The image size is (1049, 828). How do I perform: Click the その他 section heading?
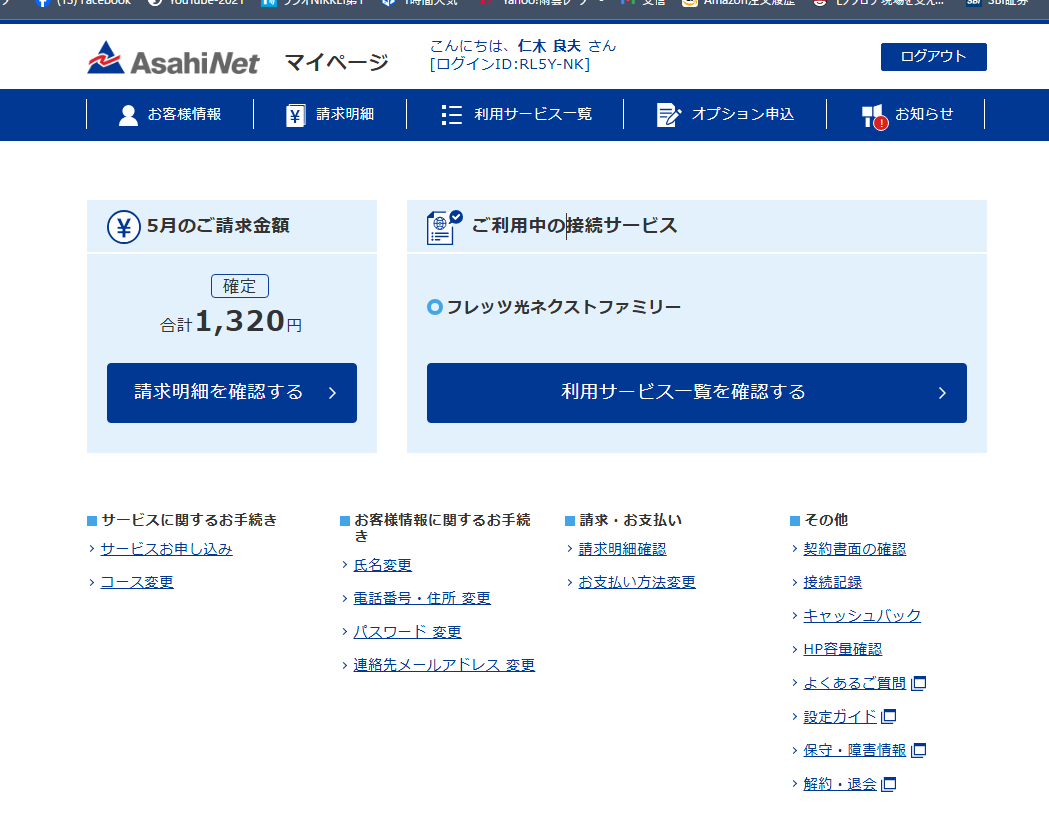[826, 520]
